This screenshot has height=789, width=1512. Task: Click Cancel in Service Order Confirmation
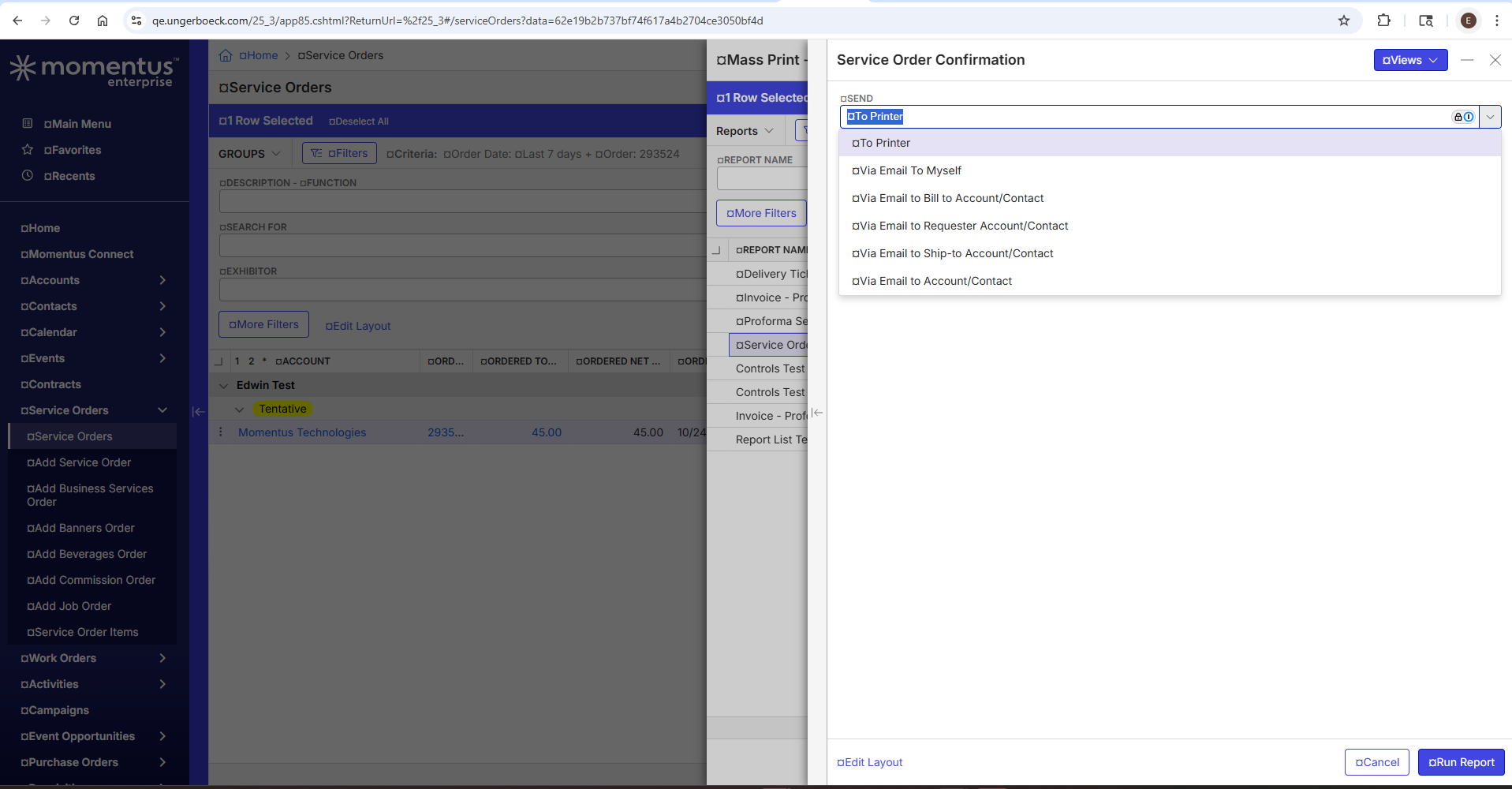click(1377, 762)
